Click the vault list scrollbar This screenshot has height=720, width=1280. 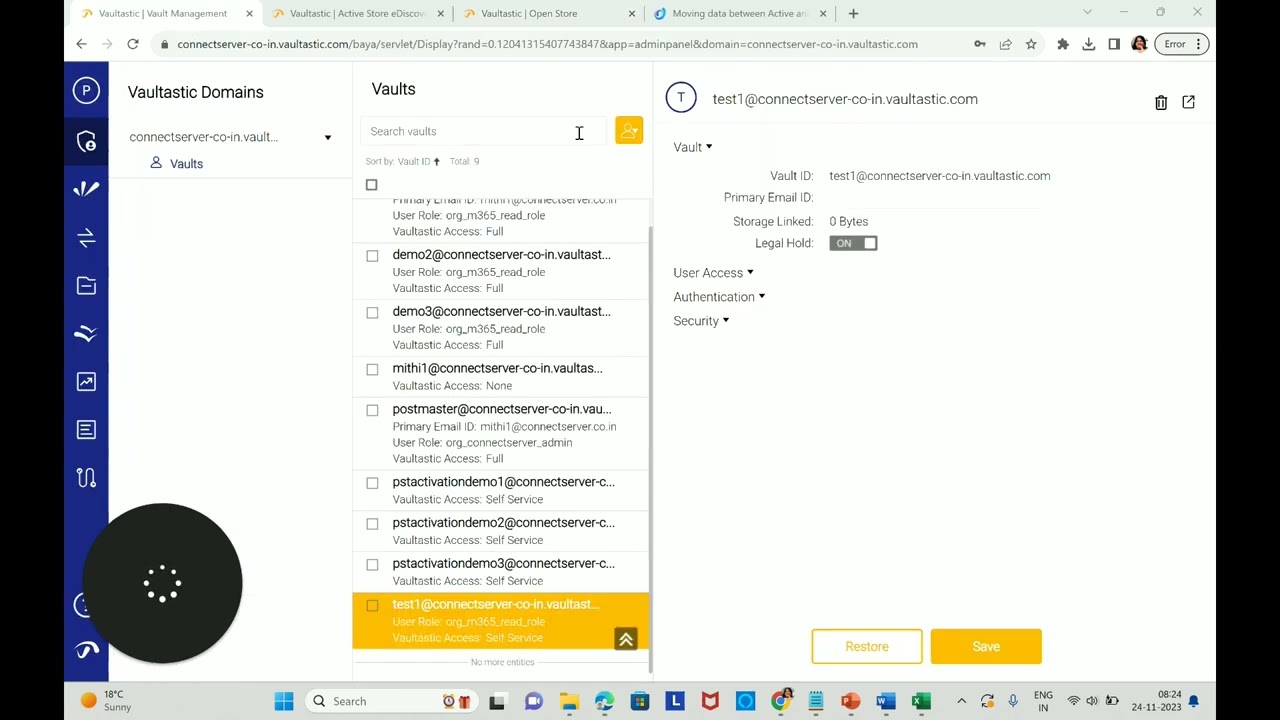click(651, 448)
